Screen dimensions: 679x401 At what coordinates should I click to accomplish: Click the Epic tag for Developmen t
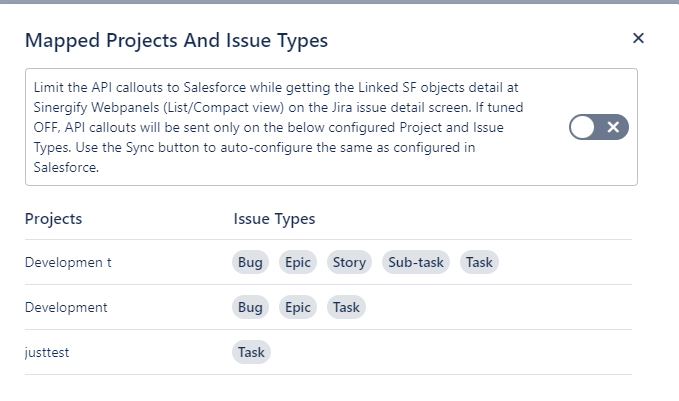[x=298, y=262]
